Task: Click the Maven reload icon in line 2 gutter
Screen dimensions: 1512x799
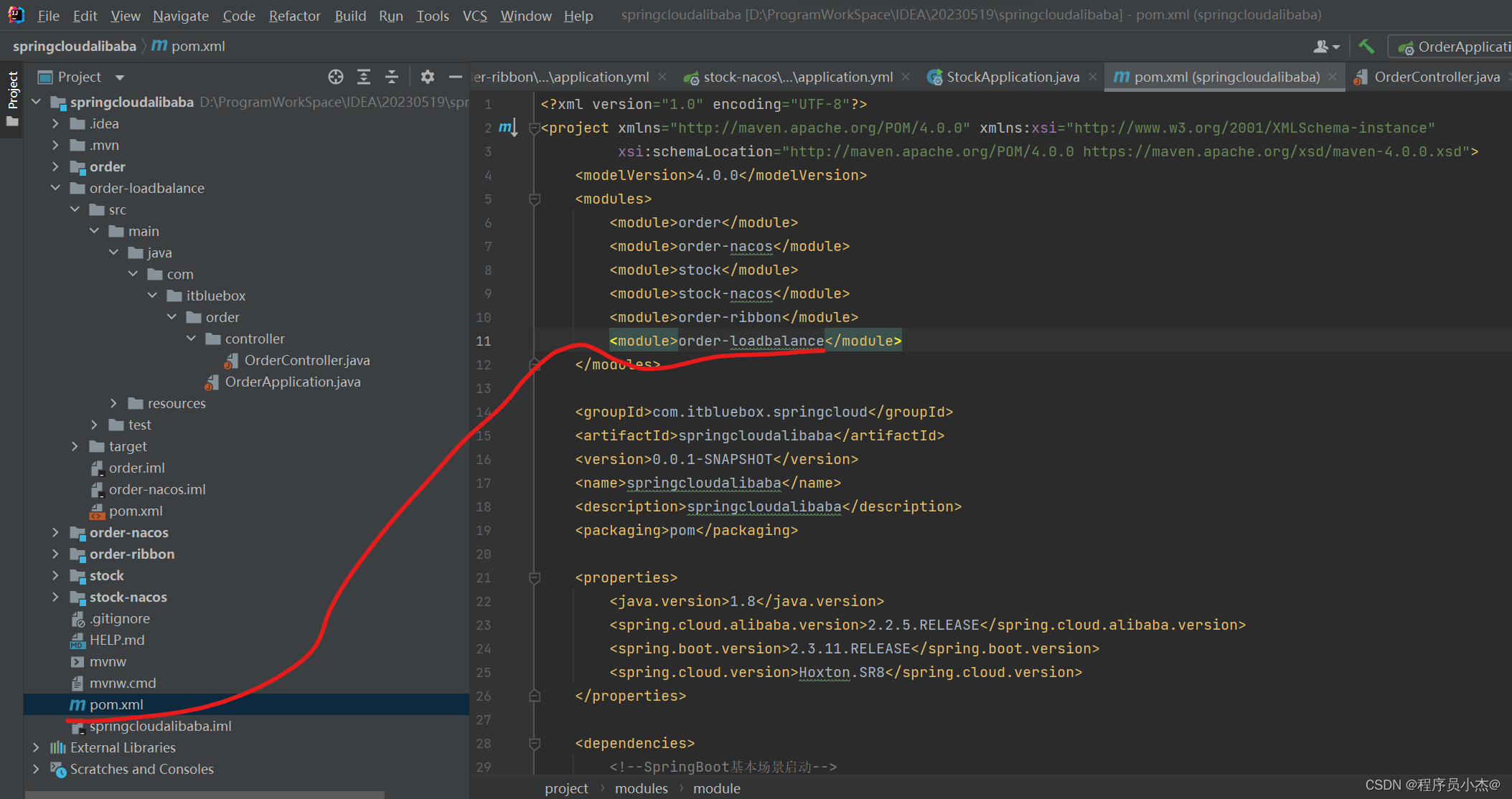Action: coord(508,128)
